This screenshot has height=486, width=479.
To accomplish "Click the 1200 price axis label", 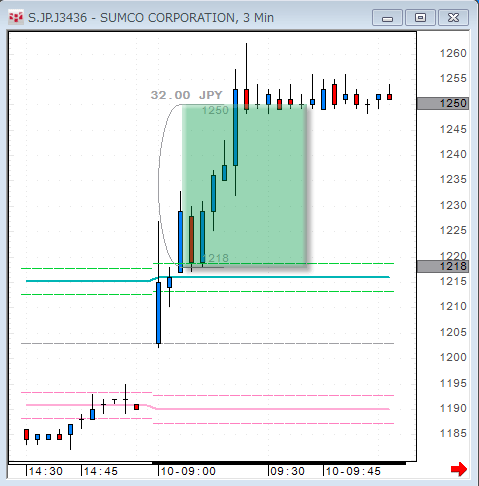I will point(453,357).
